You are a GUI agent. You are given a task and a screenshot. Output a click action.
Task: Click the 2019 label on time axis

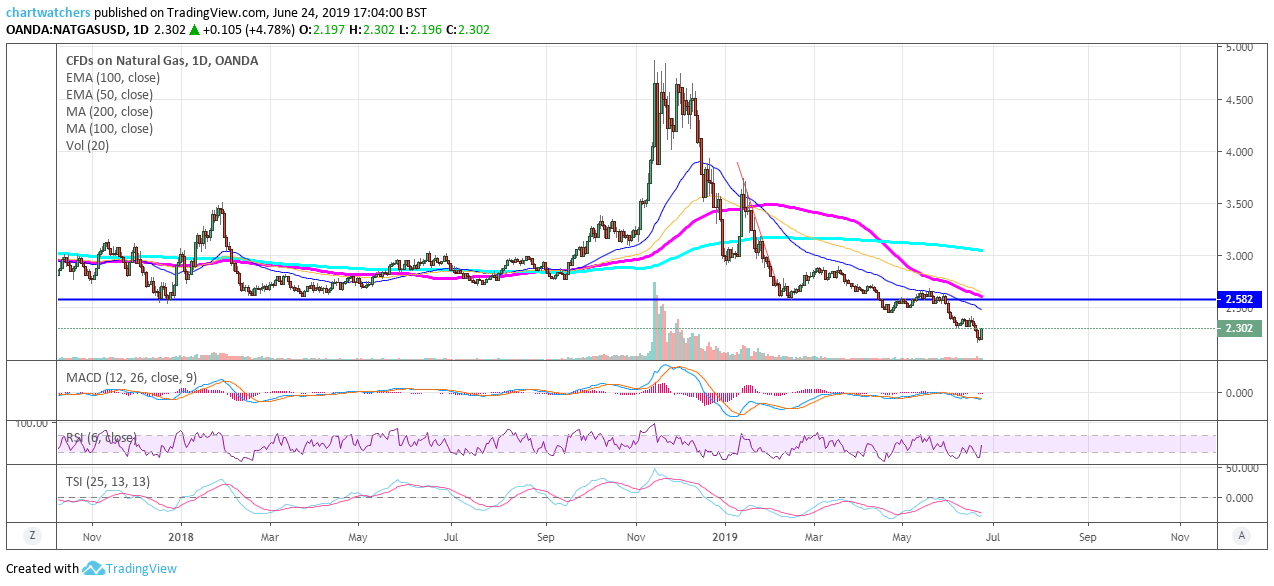click(723, 536)
